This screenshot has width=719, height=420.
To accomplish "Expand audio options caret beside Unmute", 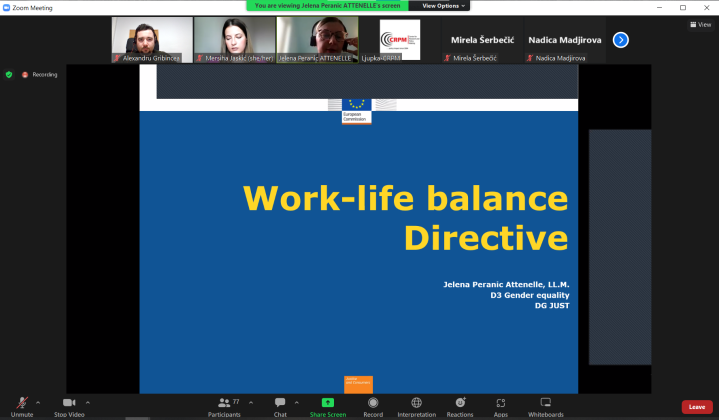I will click(38, 402).
